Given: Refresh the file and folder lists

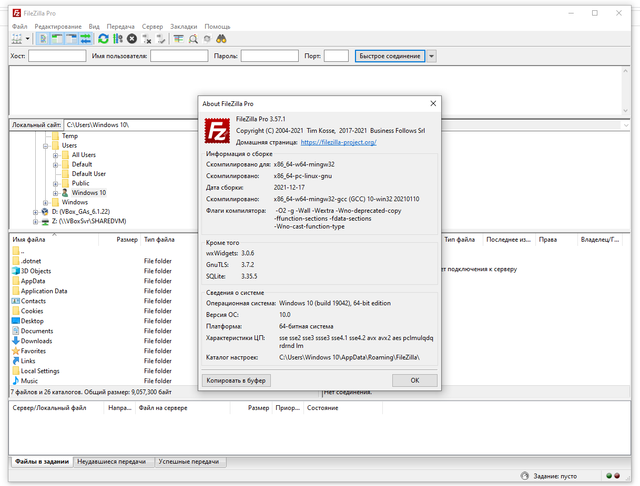Looking at the screenshot, I should [103, 39].
